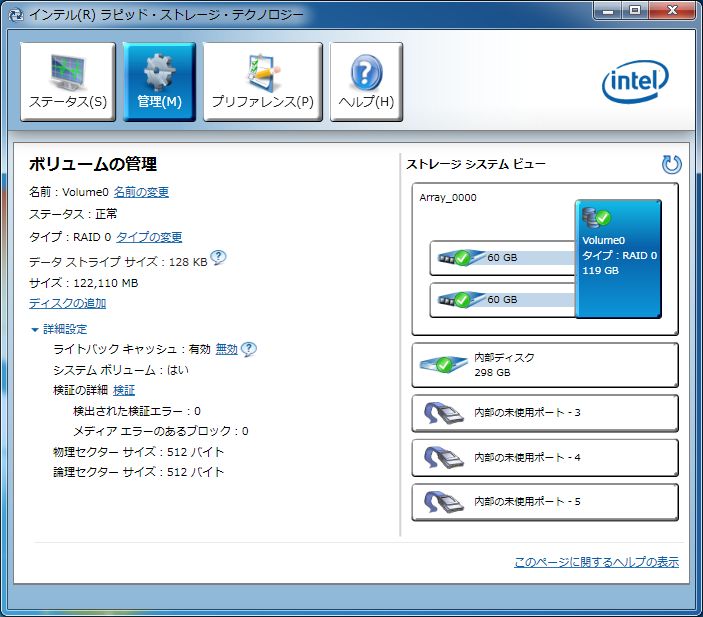703x617 pixels.
Task: Click the title bar application icon
Action: tap(16, 15)
